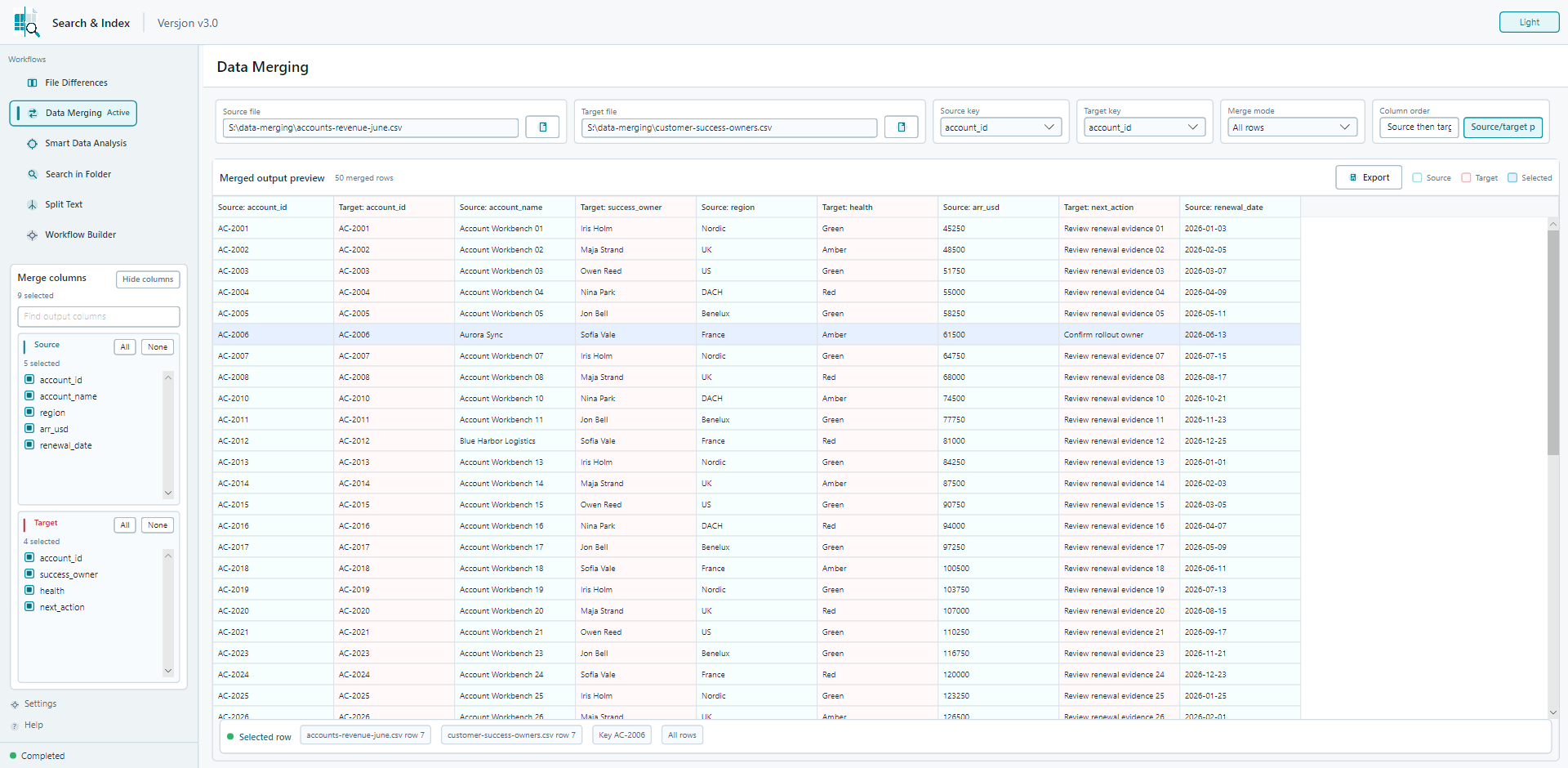The height and width of the screenshot is (768, 1568).
Task: Toggle source account_name column checkbox
Action: coord(29,395)
